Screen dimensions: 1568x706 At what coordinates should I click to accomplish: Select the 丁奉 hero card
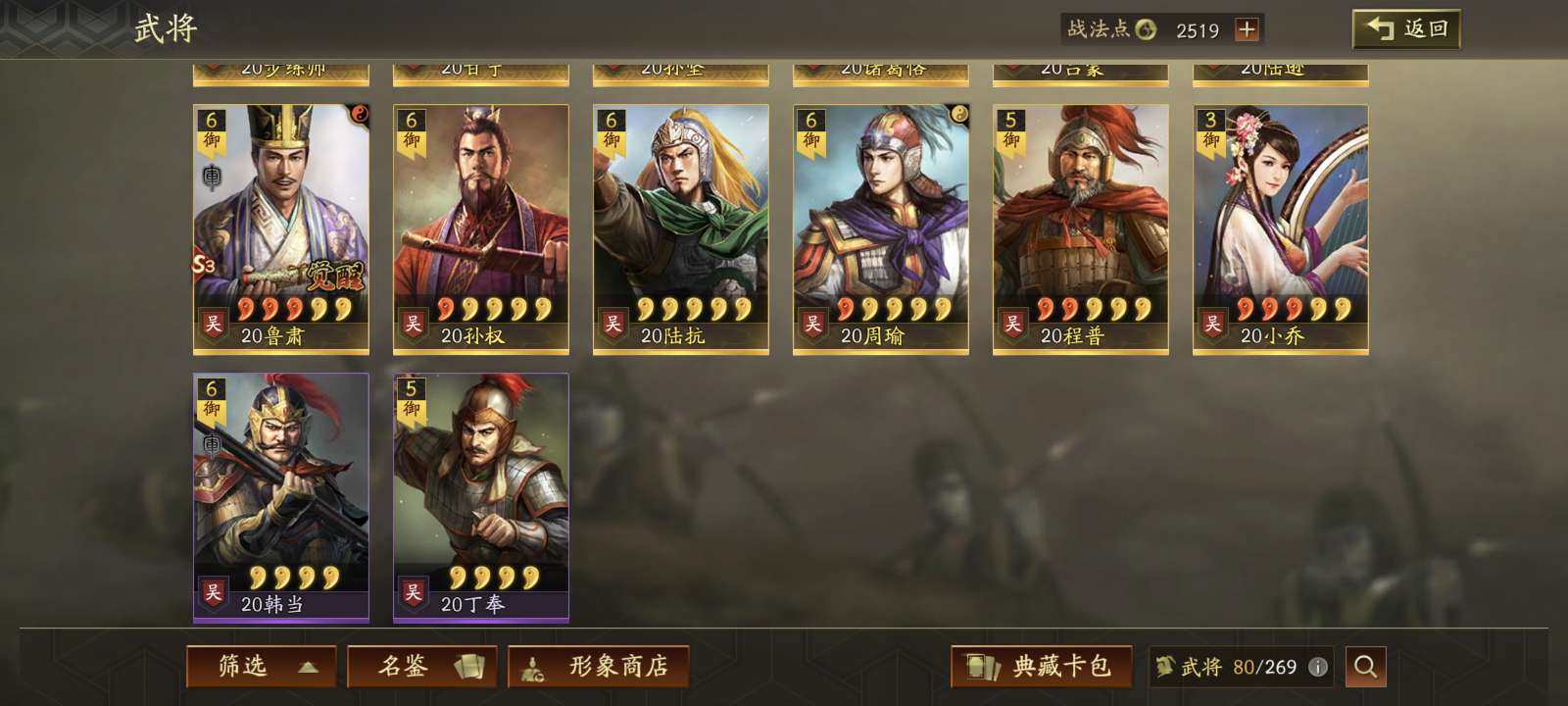point(481,497)
